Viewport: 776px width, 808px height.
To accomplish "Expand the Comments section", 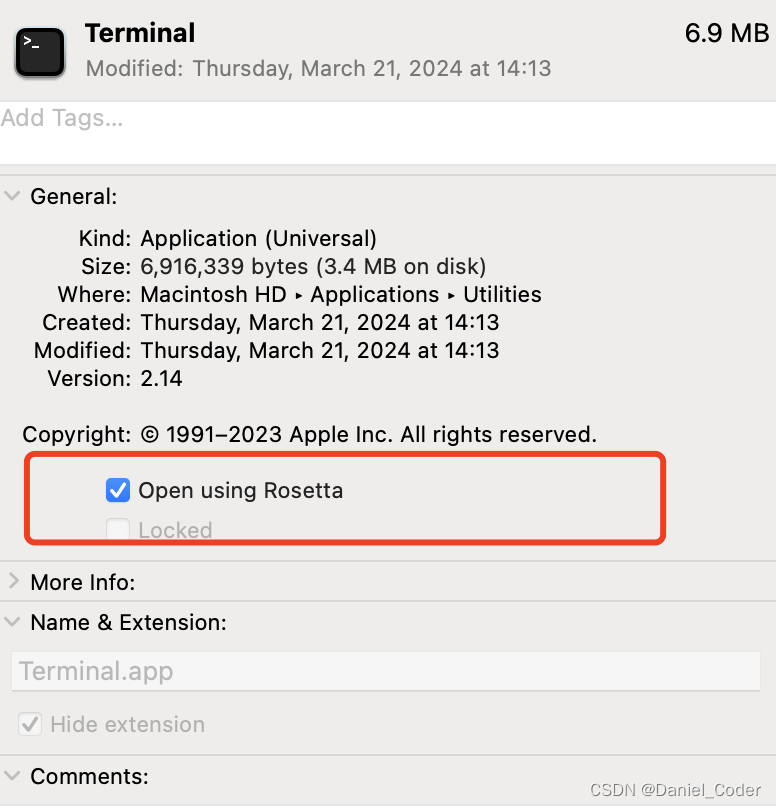I will pyautogui.click(x=14, y=776).
